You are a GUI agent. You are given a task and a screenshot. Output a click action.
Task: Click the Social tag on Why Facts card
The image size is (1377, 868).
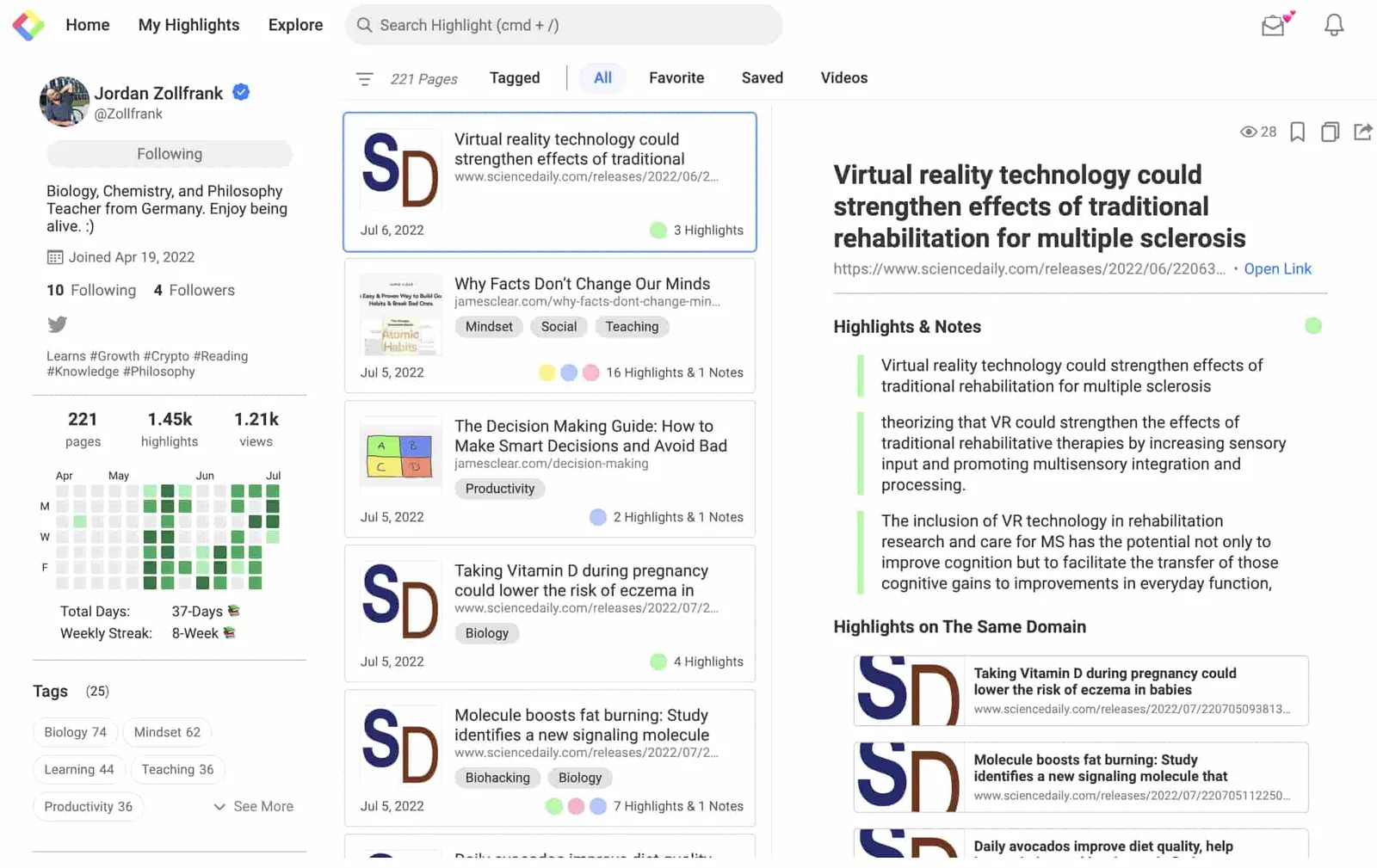559,327
